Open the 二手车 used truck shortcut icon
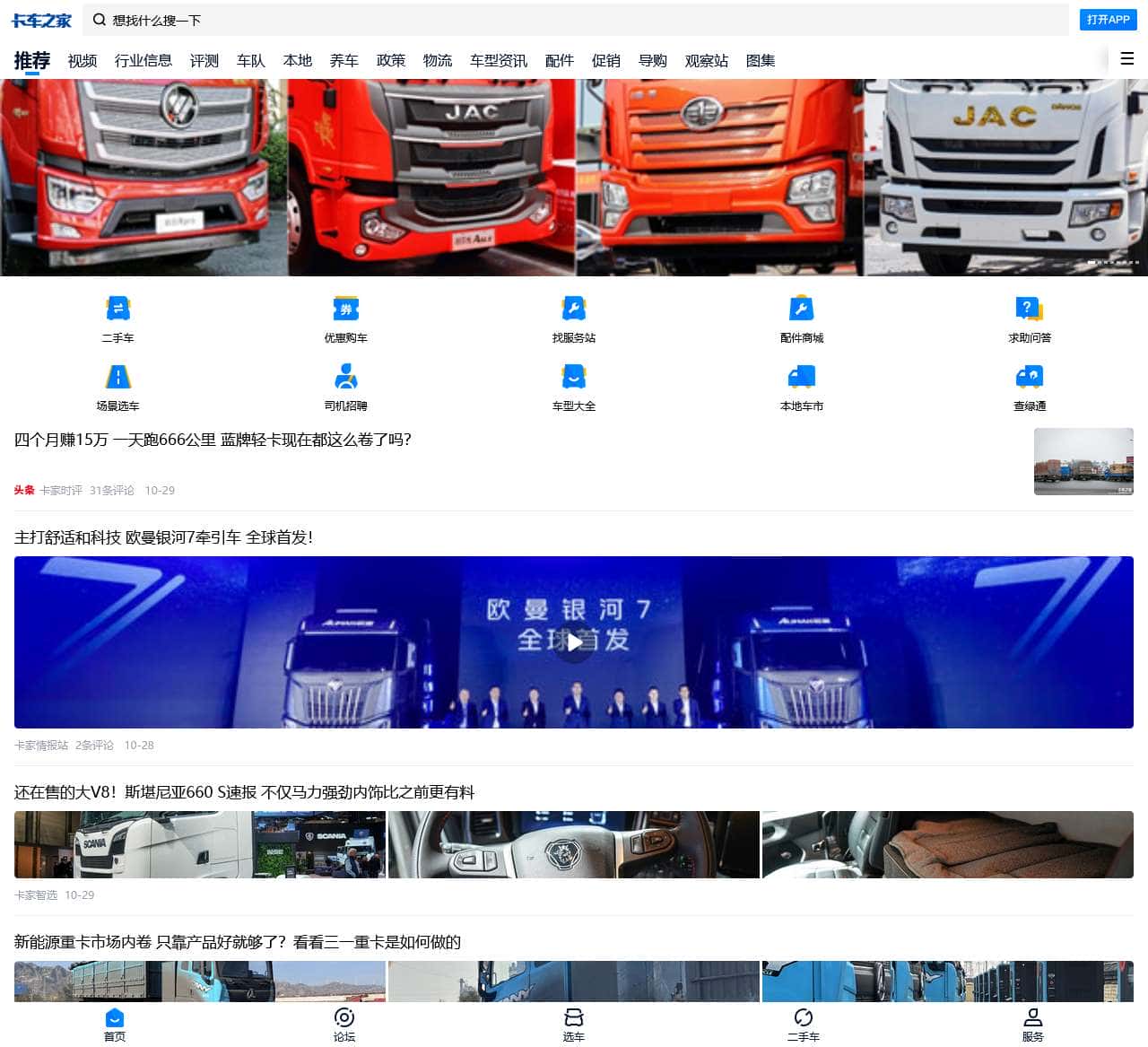 coord(117,309)
